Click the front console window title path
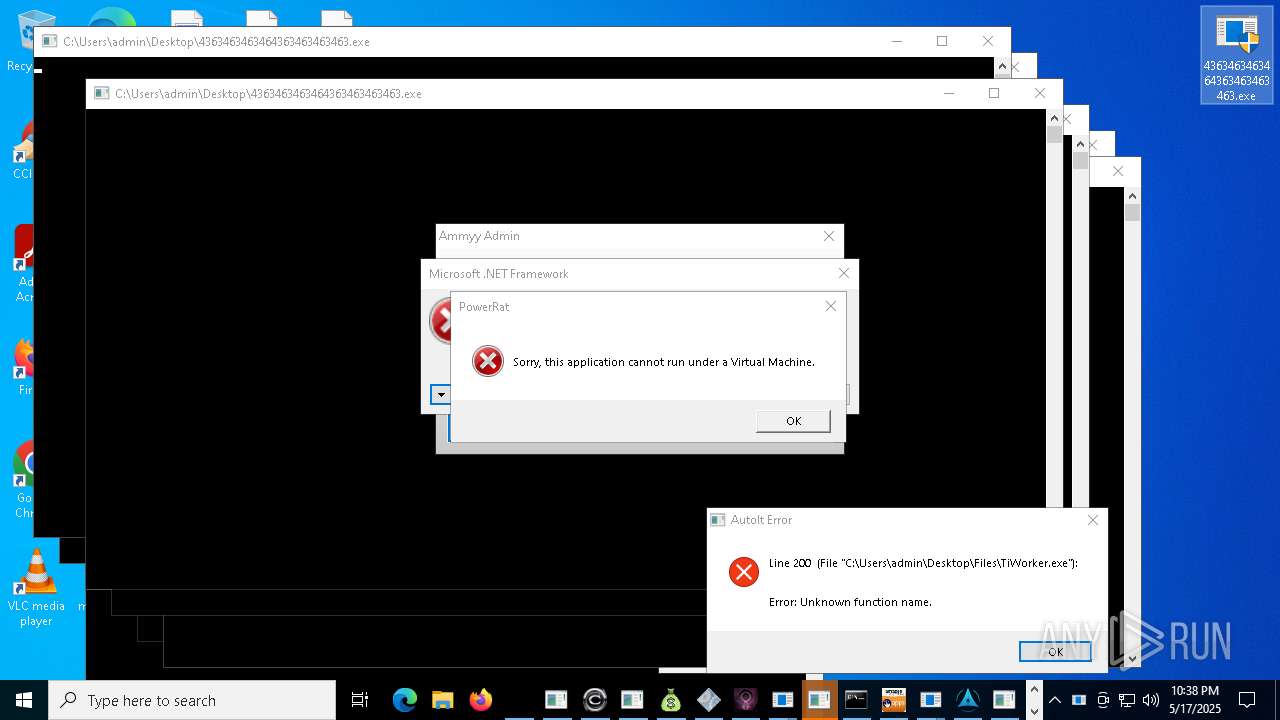Image resolution: width=1280 pixels, height=720 pixels. (x=268, y=94)
